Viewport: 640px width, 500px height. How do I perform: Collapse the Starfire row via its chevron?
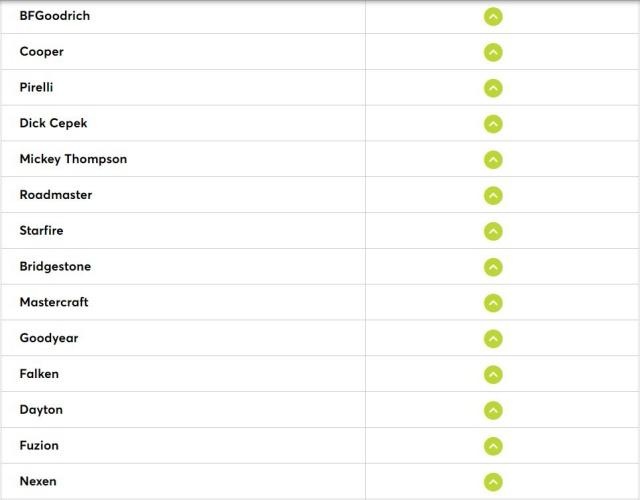click(x=493, y=231)
